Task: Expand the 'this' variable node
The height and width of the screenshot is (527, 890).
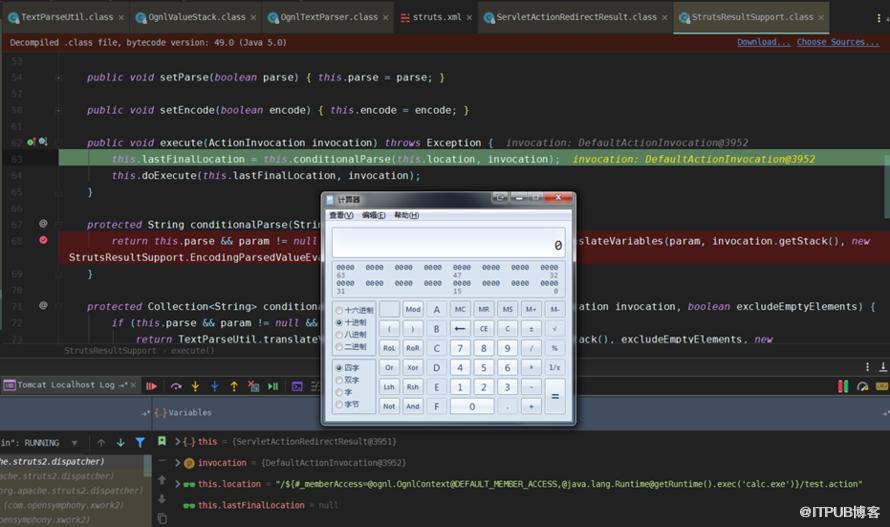Action: (x=178, y=441)
